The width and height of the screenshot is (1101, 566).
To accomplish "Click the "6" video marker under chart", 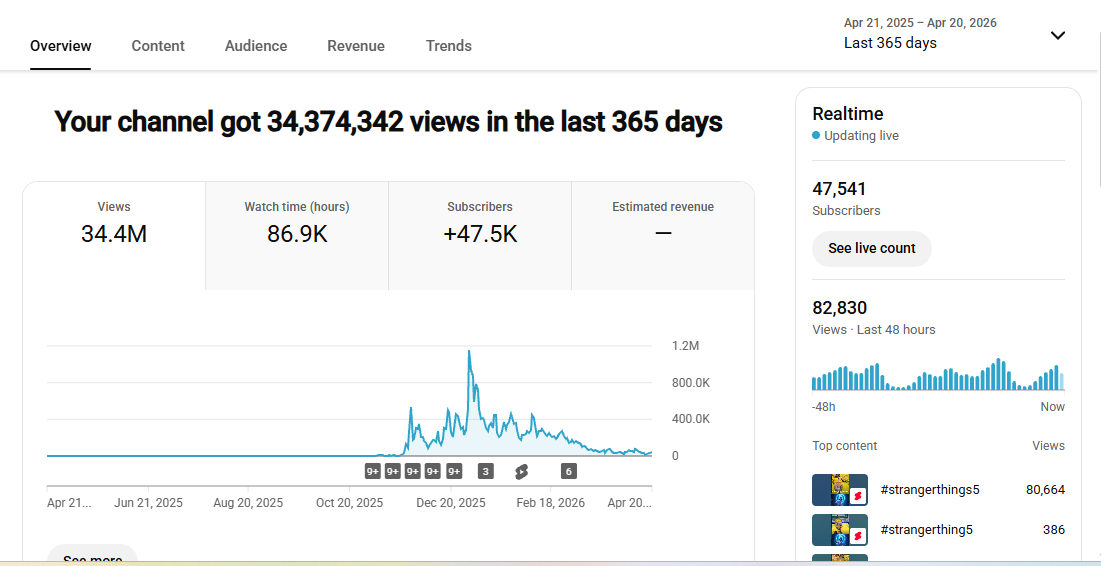I will click(x=568, y=472).
